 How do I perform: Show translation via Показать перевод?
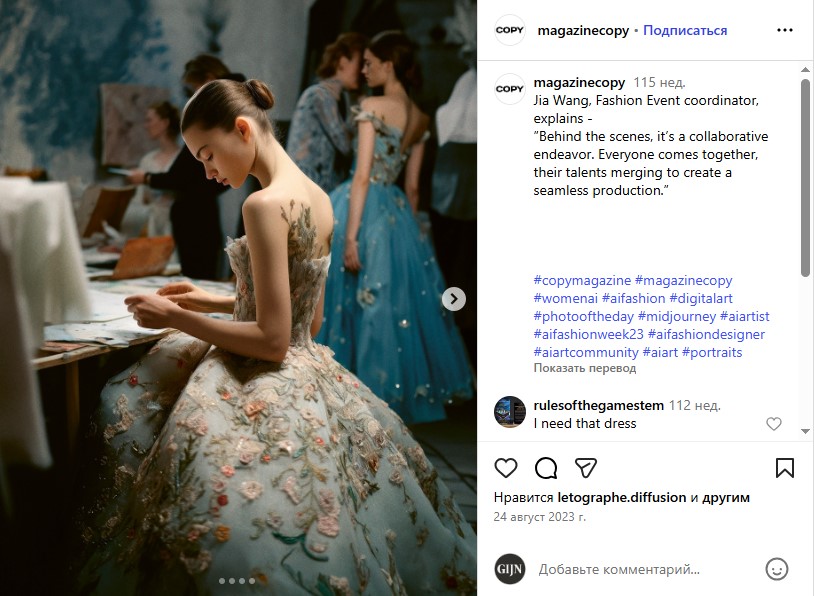[x=585, y=368]
